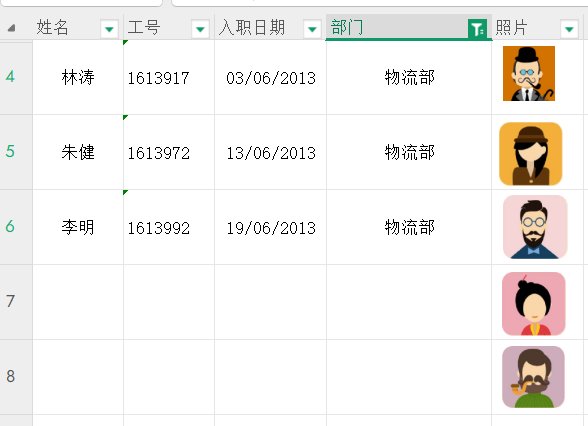Select 物流部 cell in 朱健's row
Screen dimensions: 588x426
pyautogui.click(x=409, y=152)
